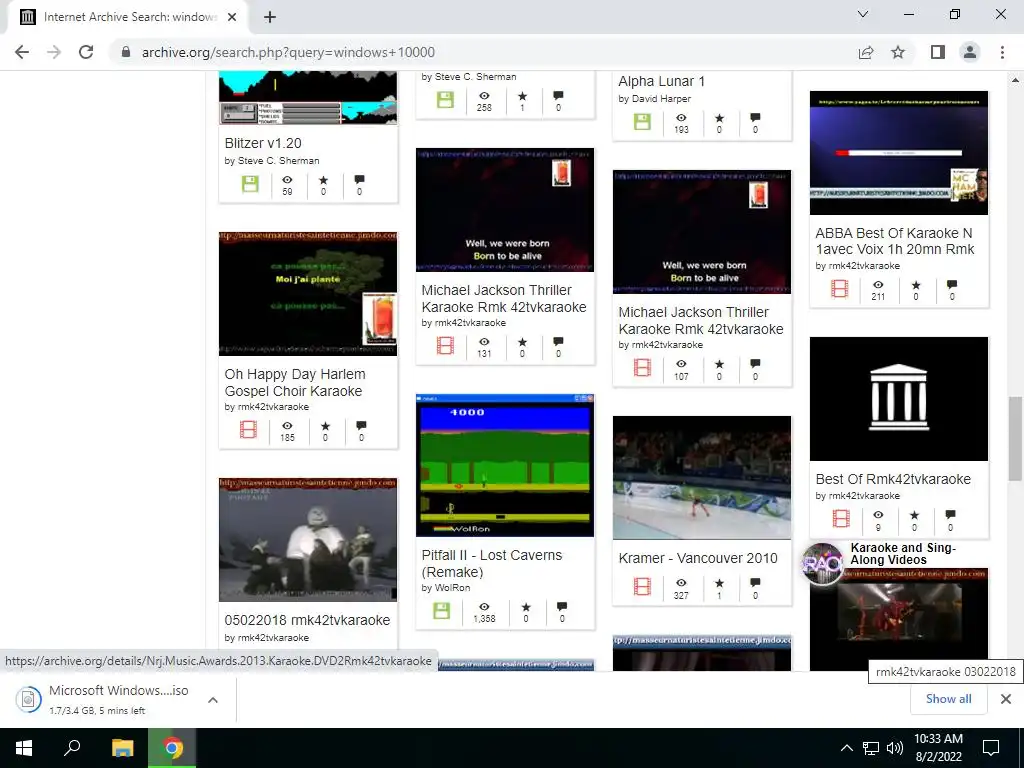Click the reviews bubble on the ABBA Best Of Karaoke card
This screenshot has height=768, width=1024.
(952, 285)
